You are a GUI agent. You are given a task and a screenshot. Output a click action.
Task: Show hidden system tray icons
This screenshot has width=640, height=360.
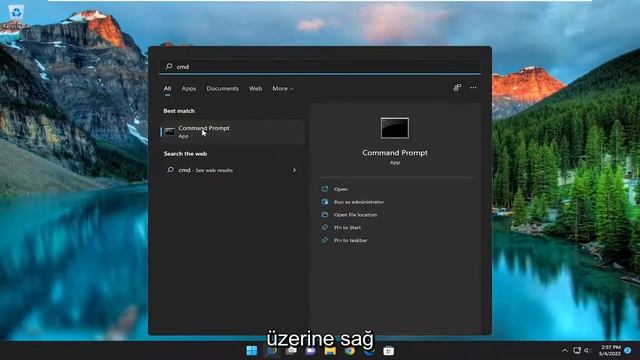tap(565, 351)
